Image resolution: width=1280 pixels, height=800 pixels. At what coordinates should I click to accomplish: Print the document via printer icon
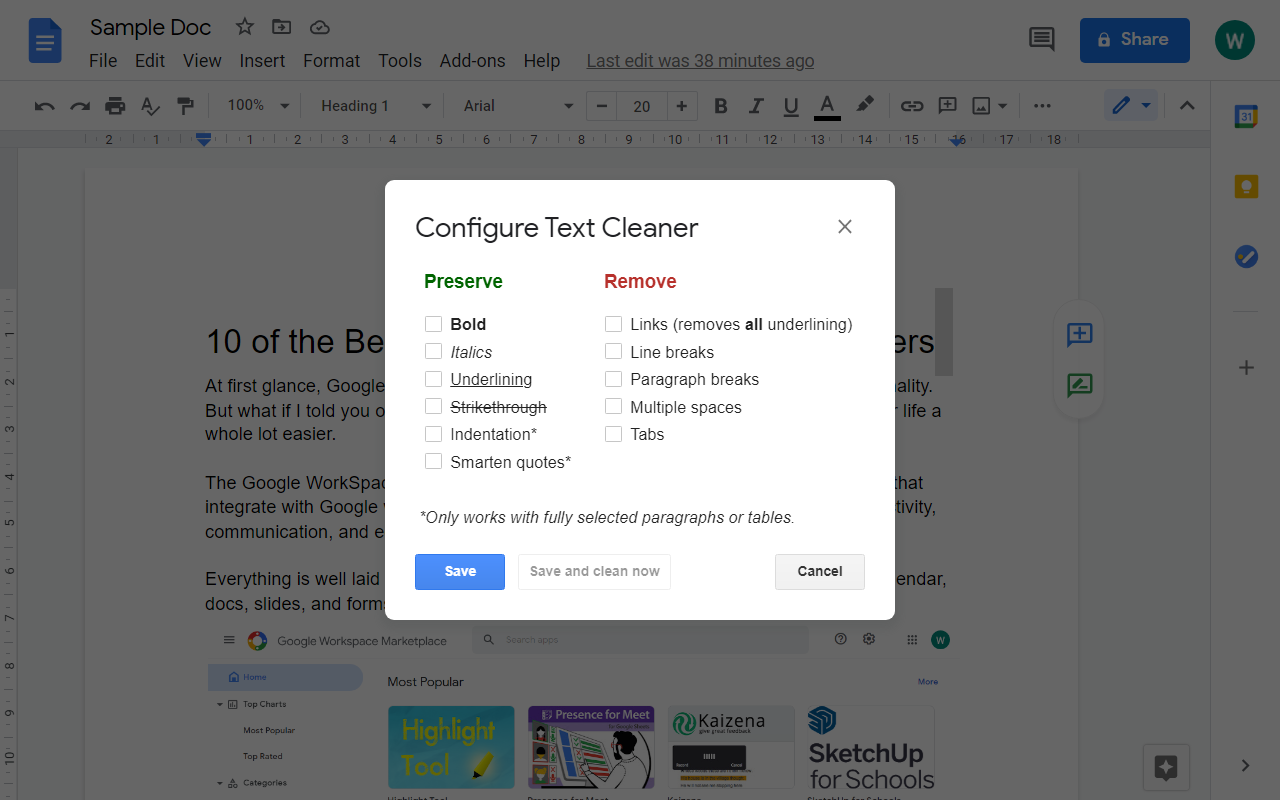(115, 106)
